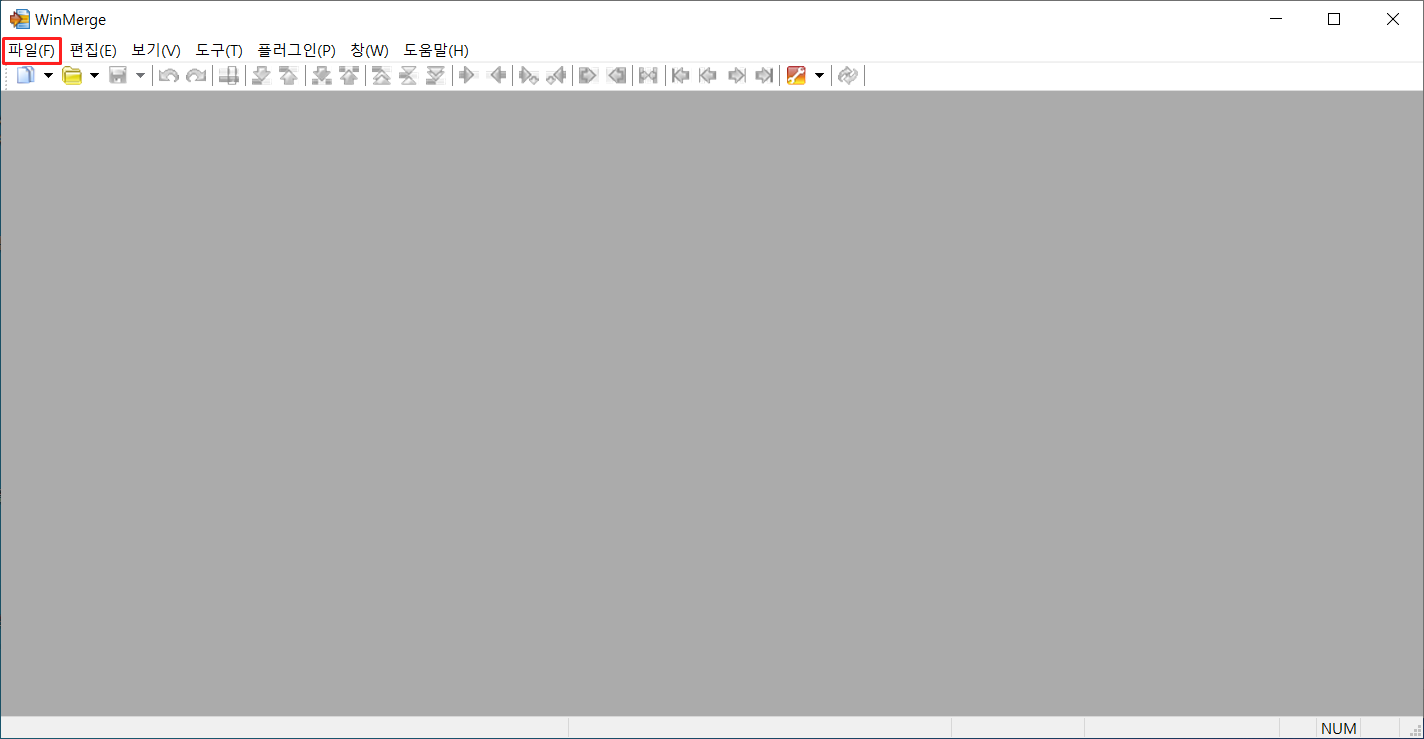Screen dimensions: 1424x739
Task: Expand the Open folder dropdown arrow
Action: click(94, 75)
